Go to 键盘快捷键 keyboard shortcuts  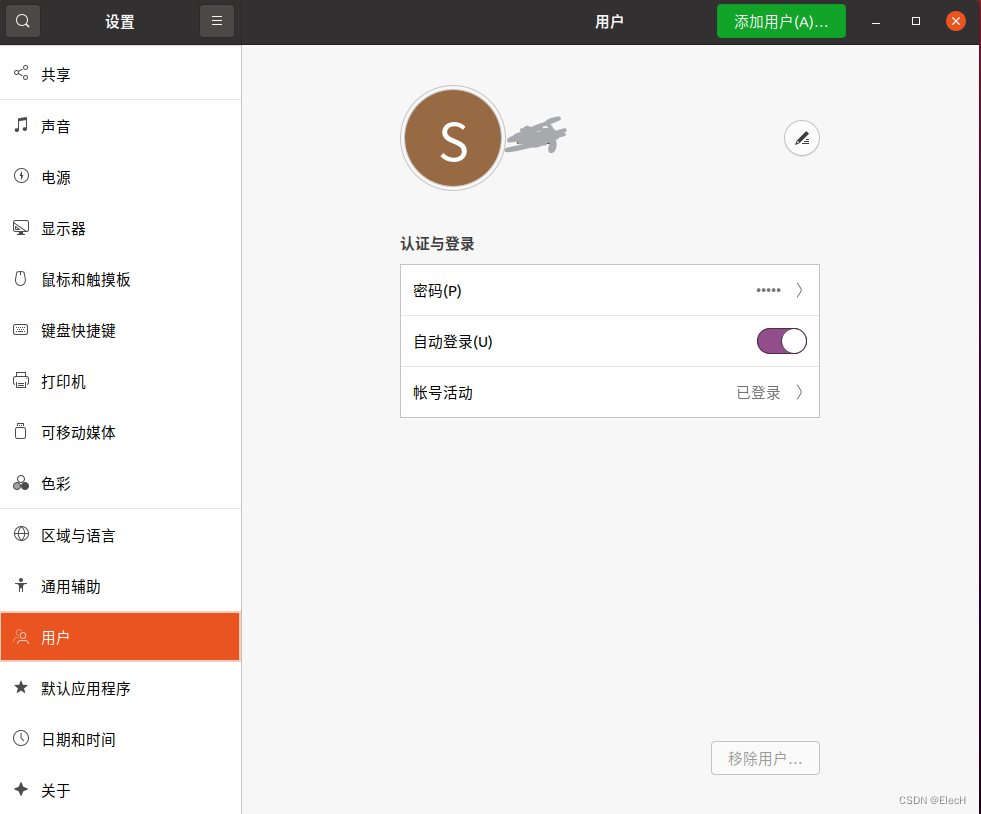pyautogui.click(x=78, y=331)
